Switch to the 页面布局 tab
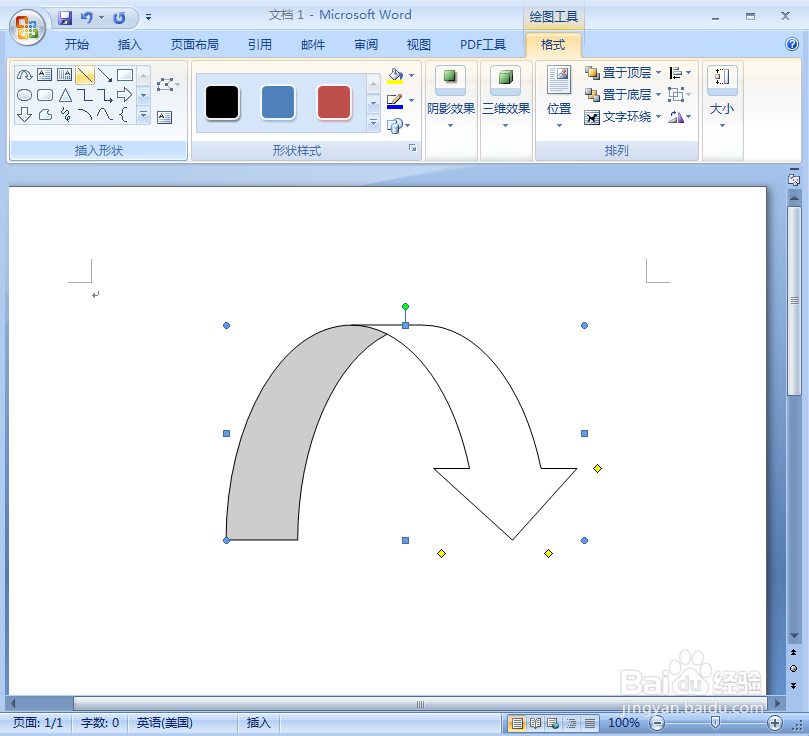 [195, 45]
